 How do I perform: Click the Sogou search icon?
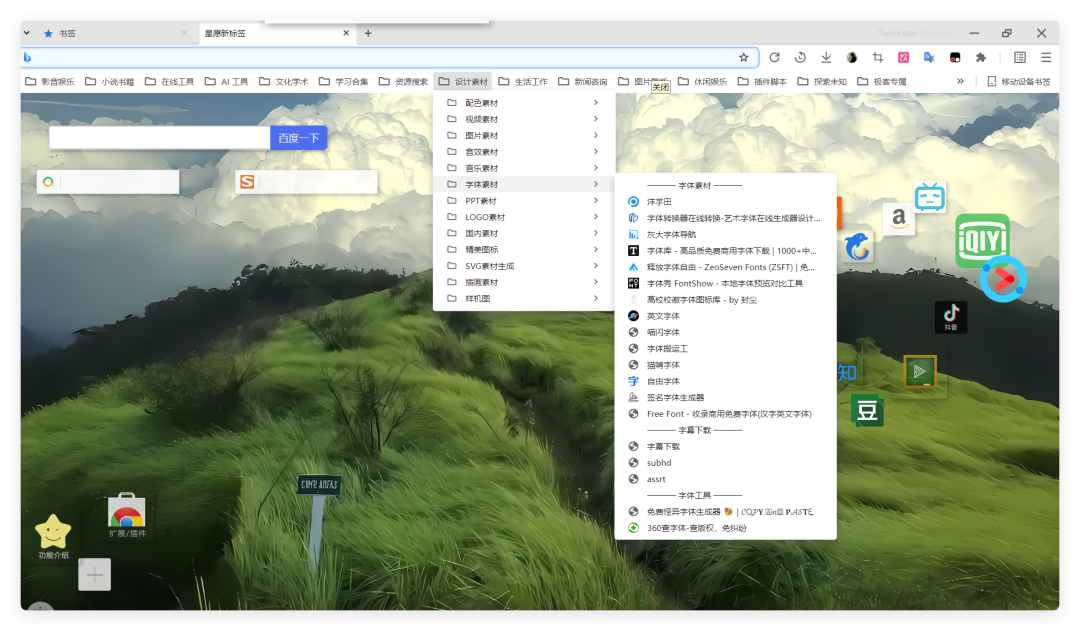click(x=247, y=182)
